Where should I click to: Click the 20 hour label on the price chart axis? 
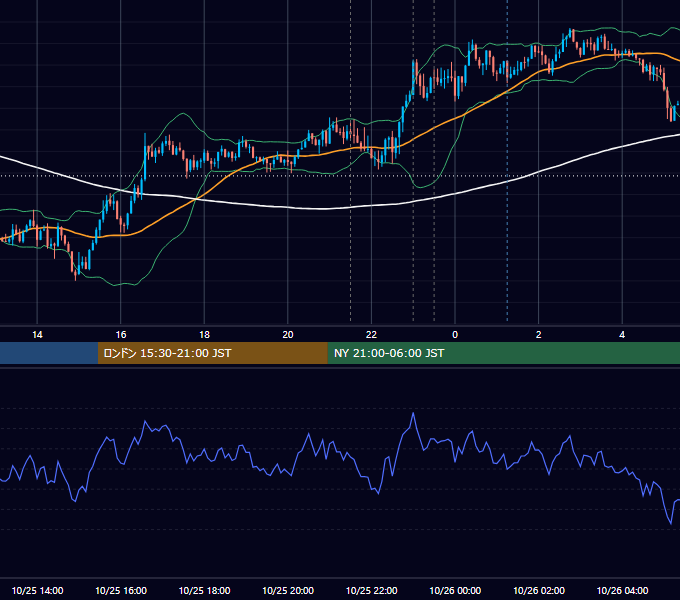[x=288, y=335]
